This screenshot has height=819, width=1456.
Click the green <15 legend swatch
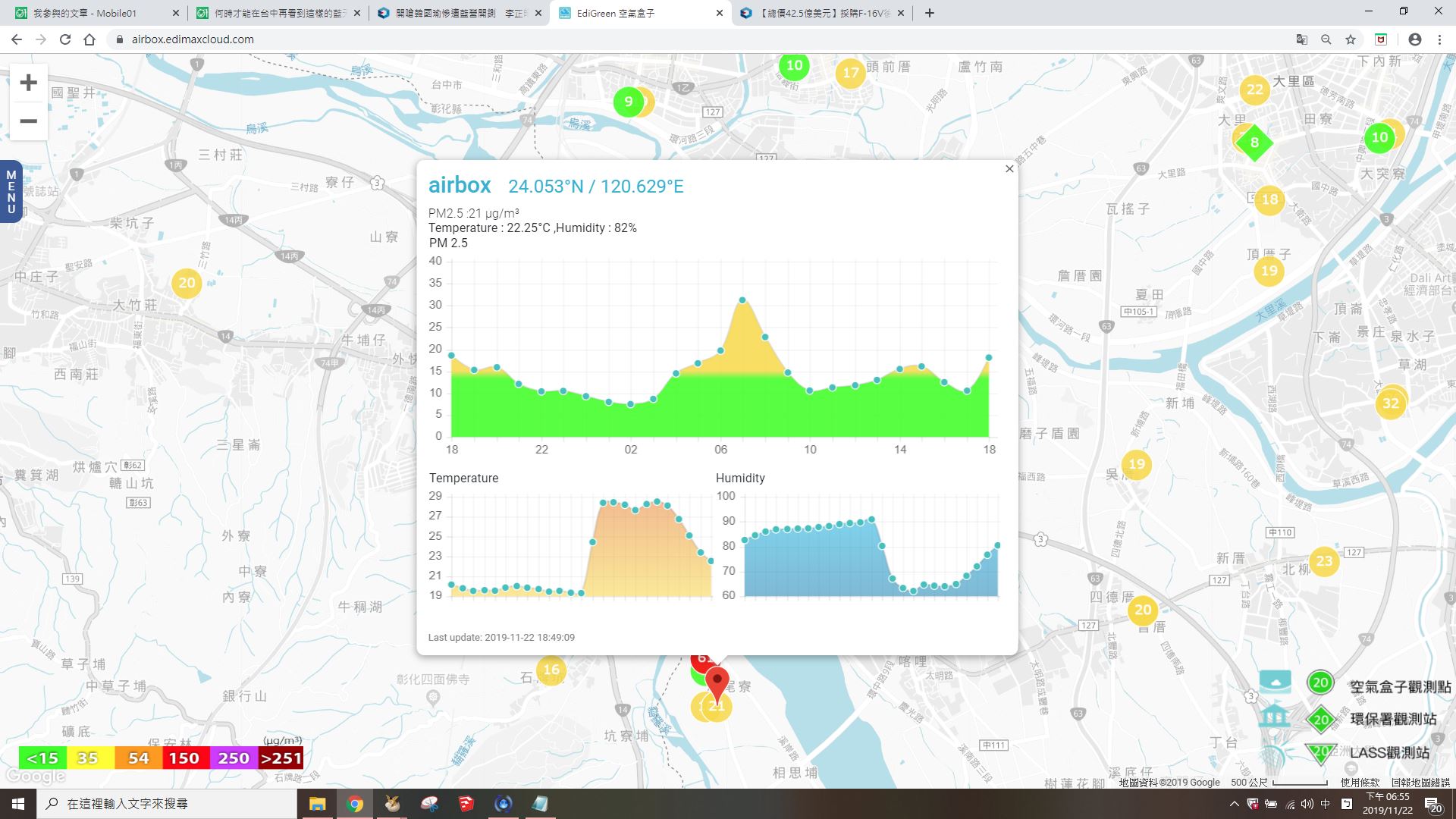(x=42, y=758)
